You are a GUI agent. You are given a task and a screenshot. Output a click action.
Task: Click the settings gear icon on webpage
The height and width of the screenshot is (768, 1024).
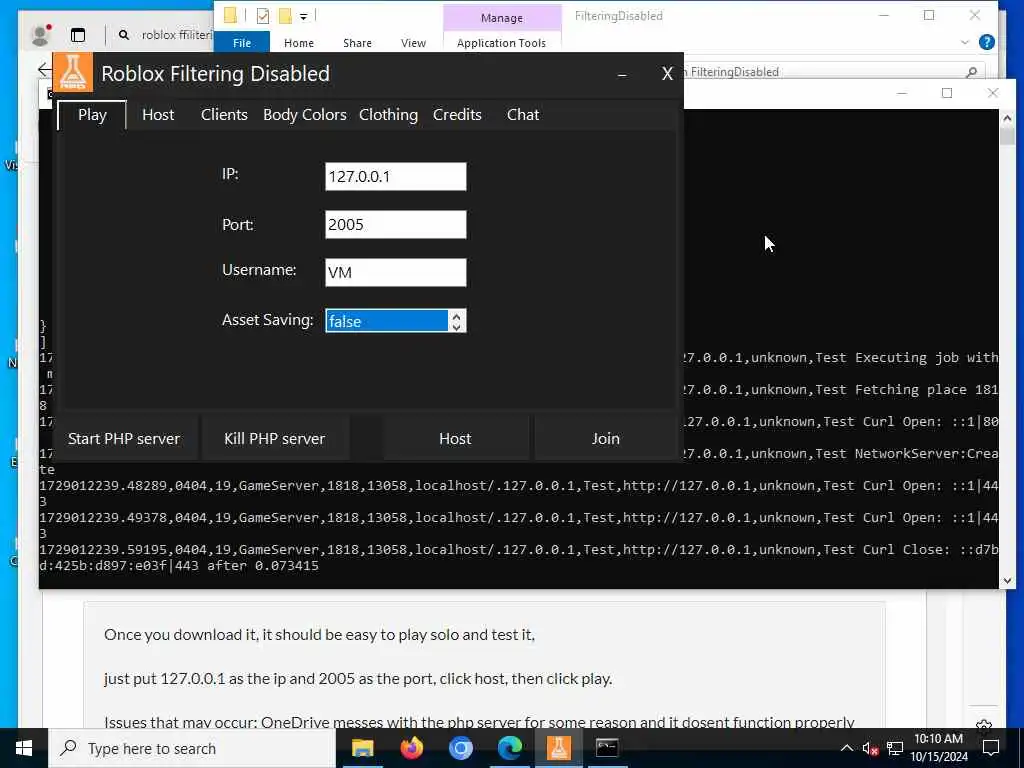click(984, 725)
